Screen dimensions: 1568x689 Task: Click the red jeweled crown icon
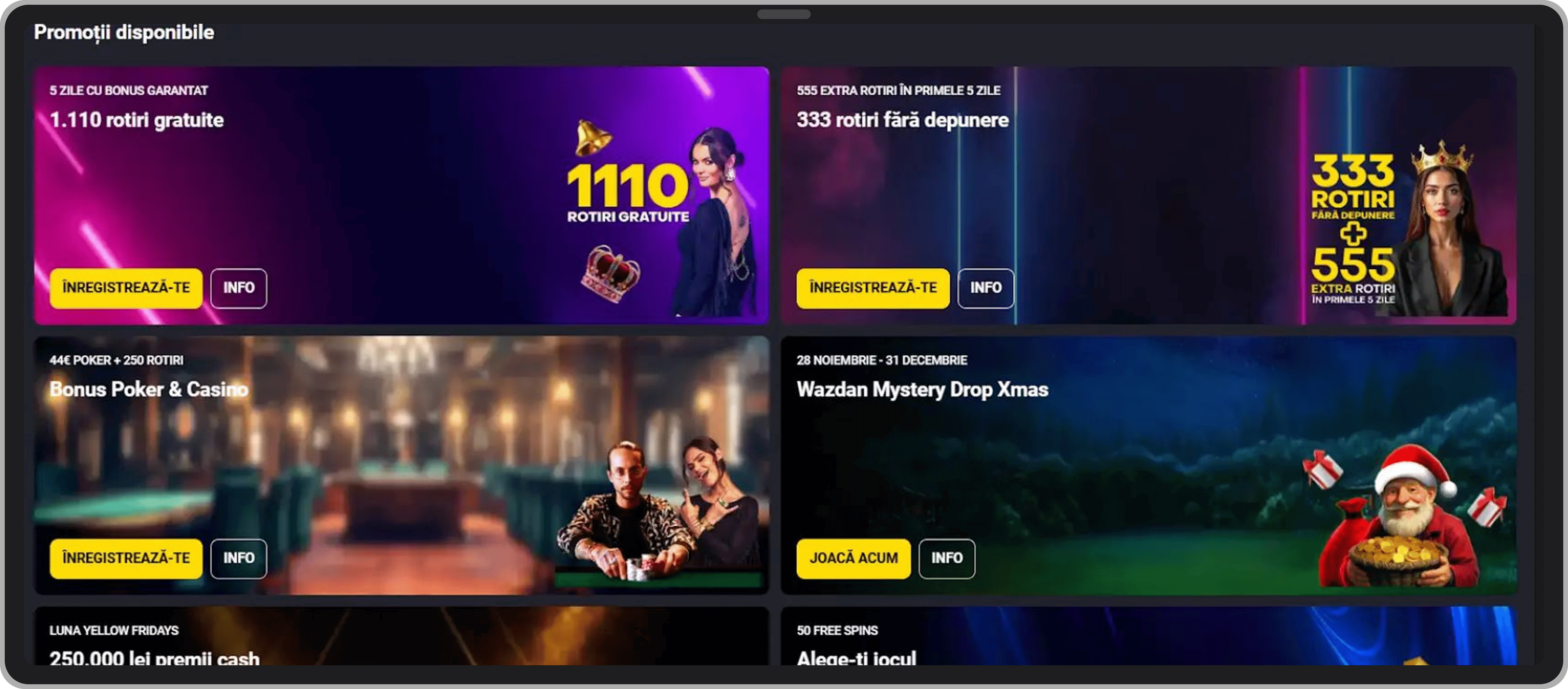pyautogui.click(x=611, y=274)
